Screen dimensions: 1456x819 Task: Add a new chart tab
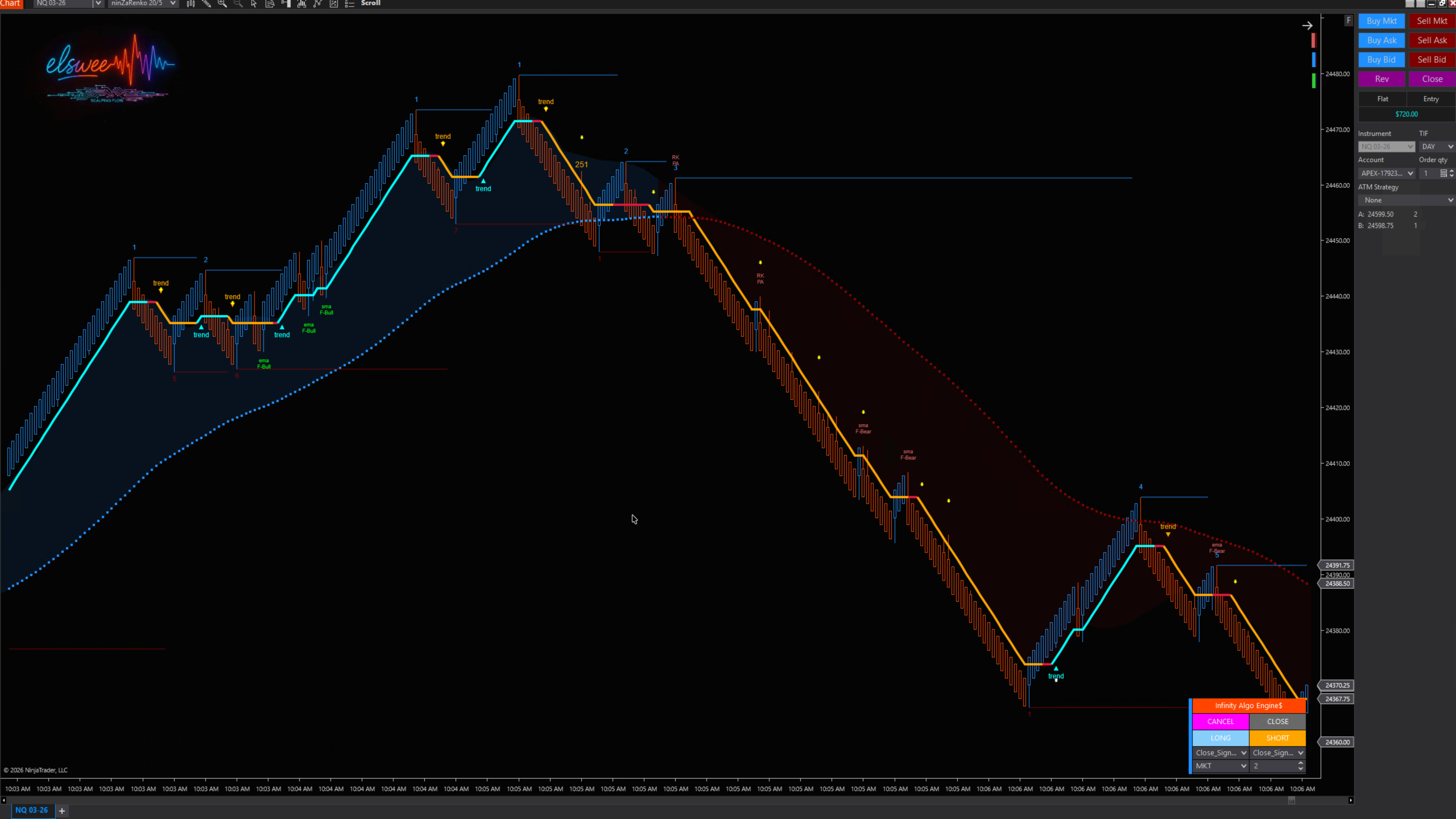point(62,811)
